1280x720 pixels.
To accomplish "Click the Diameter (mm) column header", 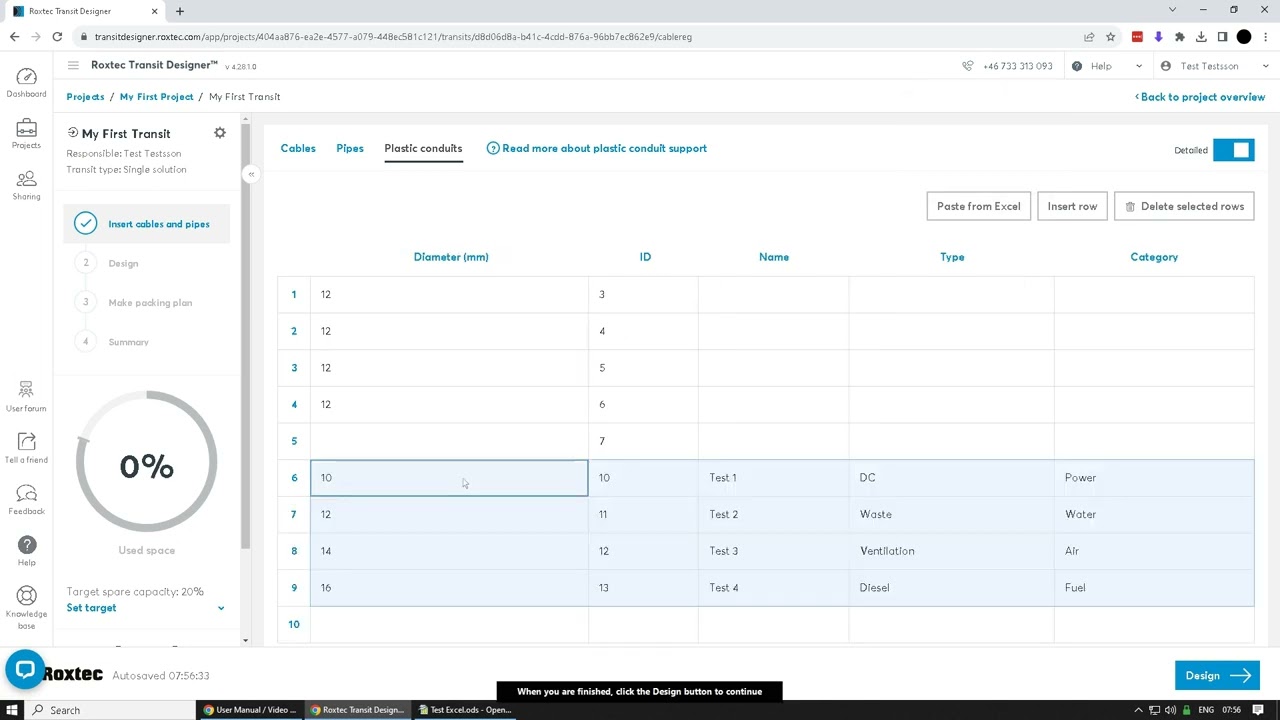I will (451, 257).
